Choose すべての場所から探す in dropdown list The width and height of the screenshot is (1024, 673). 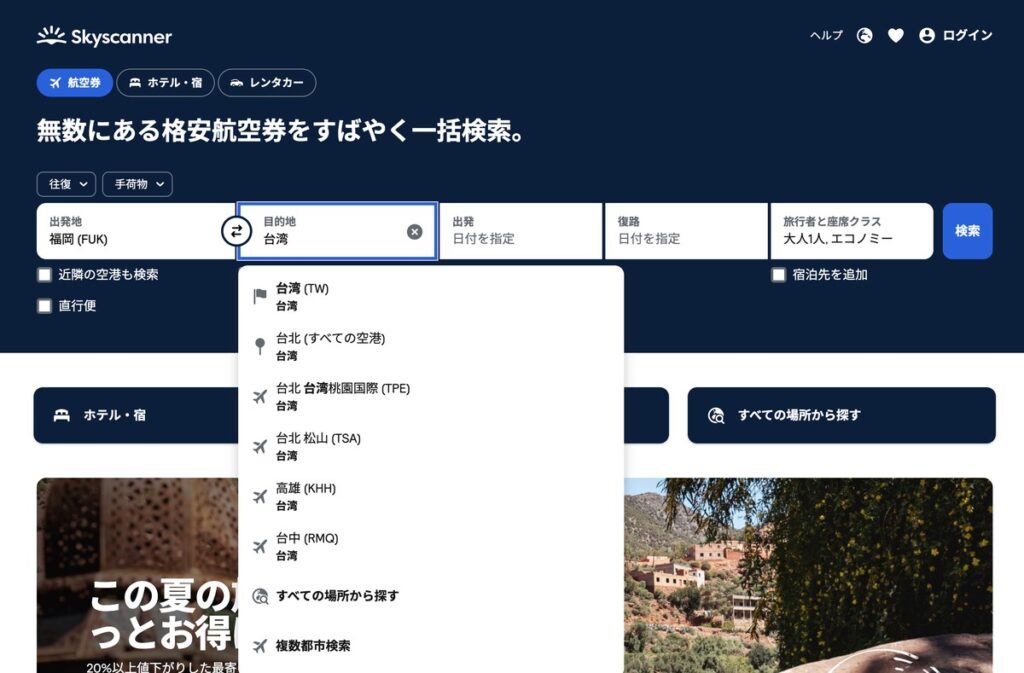point(431,596)
